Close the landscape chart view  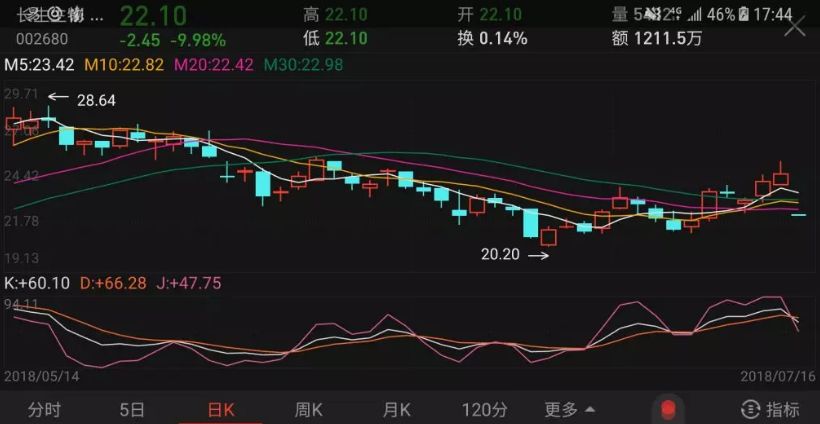pos(794,27)
